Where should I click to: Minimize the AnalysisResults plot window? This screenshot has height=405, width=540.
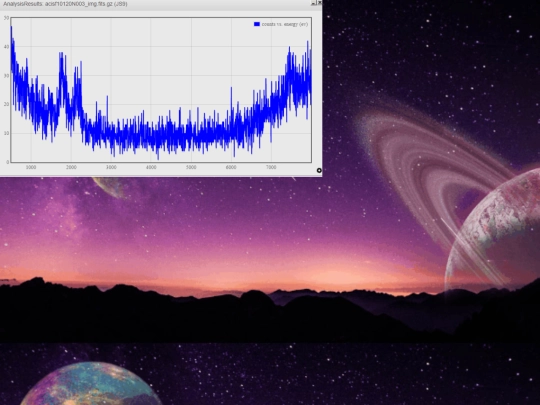313,3
